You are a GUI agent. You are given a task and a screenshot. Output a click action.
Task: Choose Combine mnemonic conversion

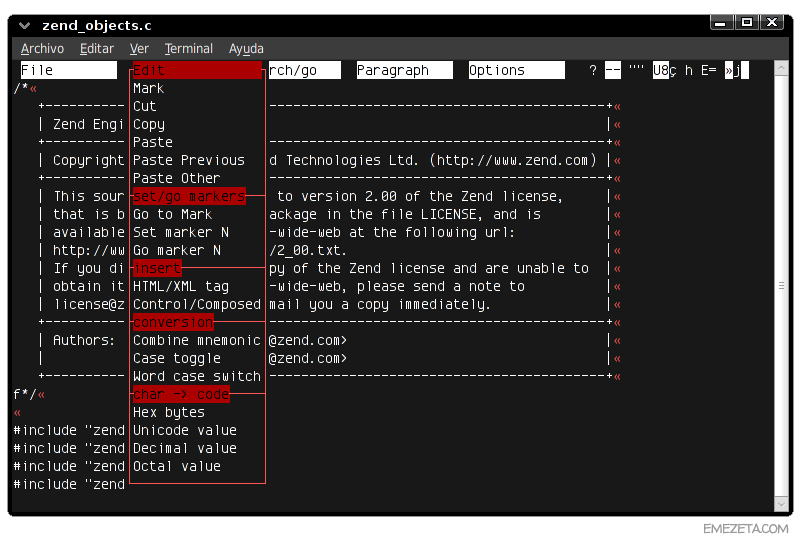[x=197, y=340]
